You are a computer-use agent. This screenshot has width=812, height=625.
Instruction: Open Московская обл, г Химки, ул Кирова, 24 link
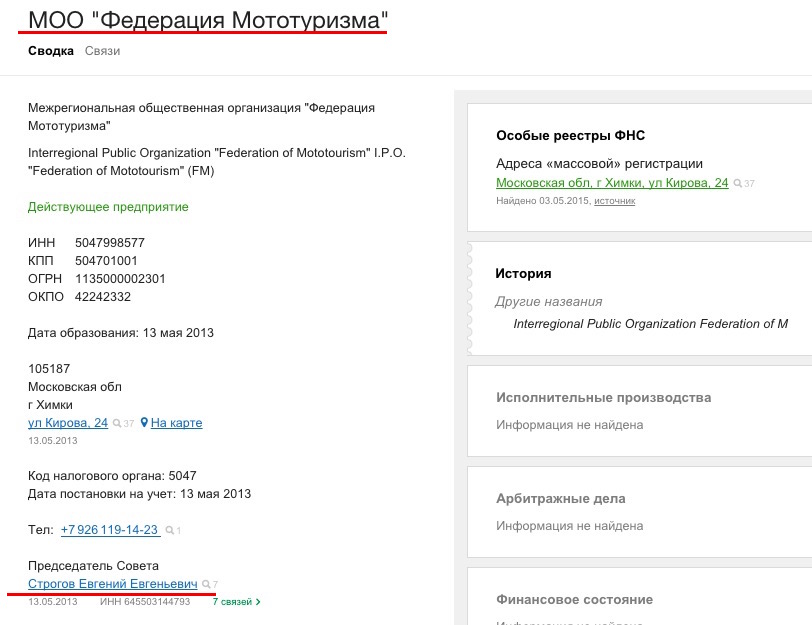pos(612,183)
